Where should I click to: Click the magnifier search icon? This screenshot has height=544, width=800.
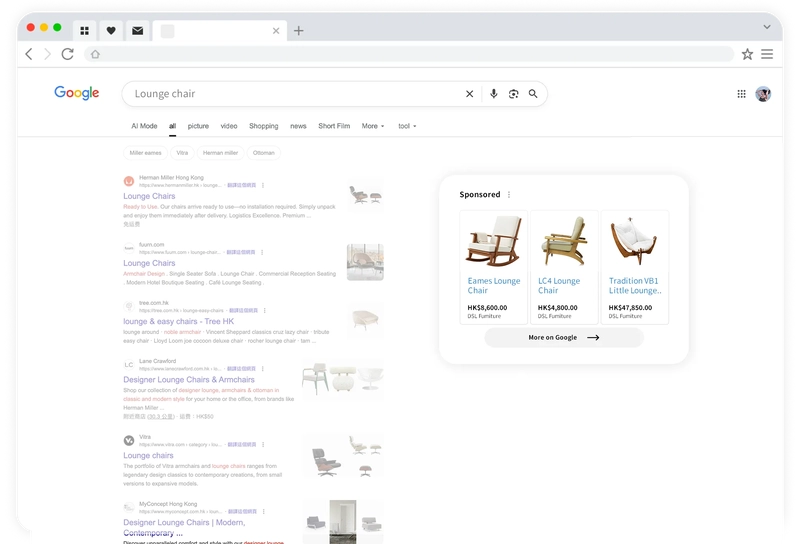coord(533,94)
